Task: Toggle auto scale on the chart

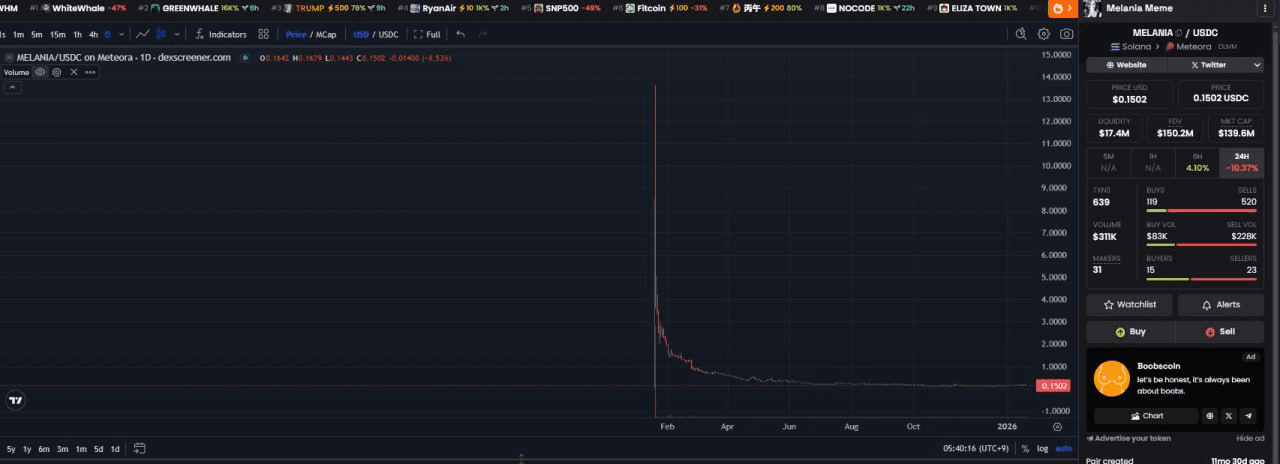Action: tap(1064, 448)
